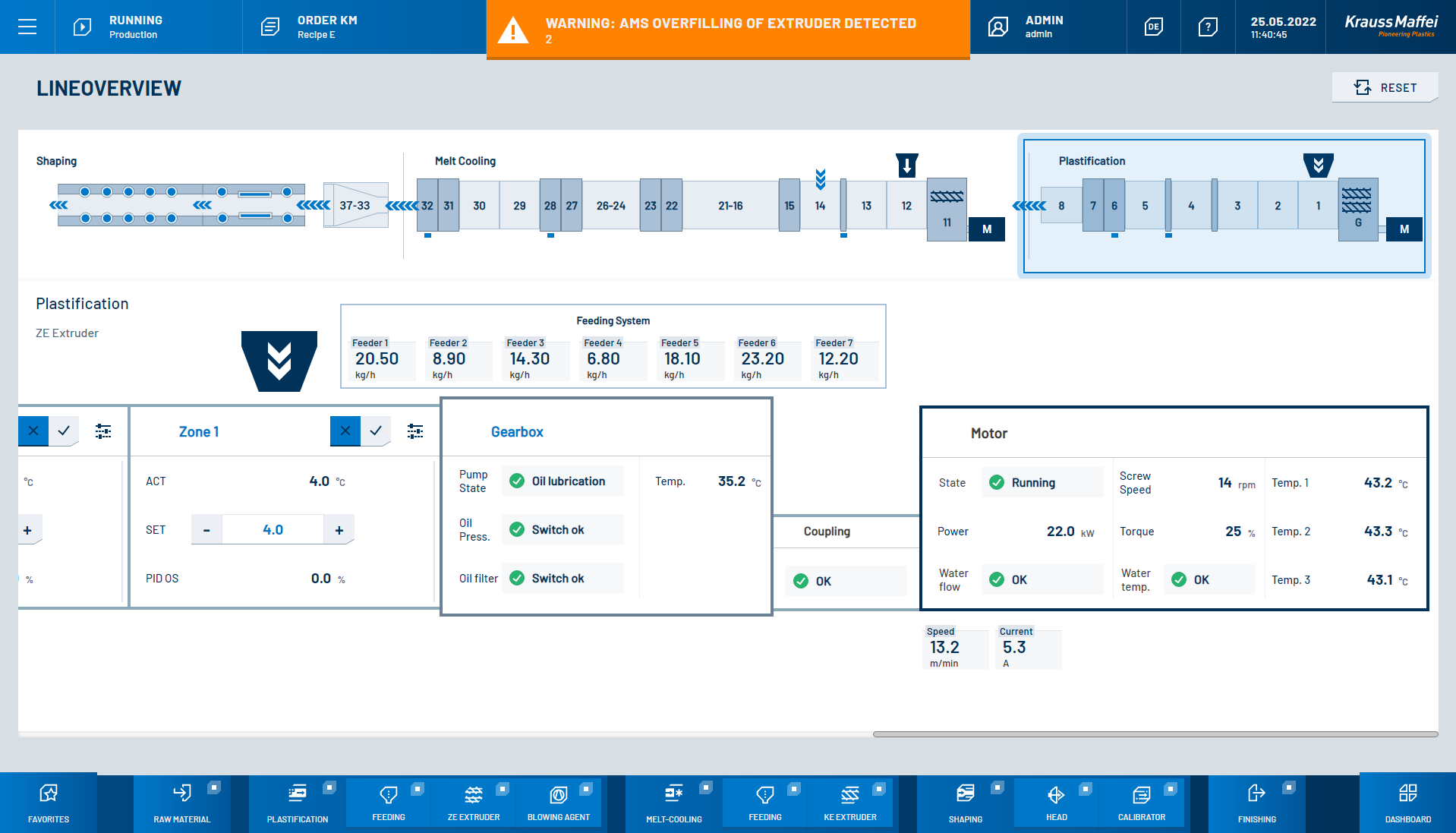1456x833 pixels.
Task: Expand the Shaping submenu square
Action: [x=997, y=787]
